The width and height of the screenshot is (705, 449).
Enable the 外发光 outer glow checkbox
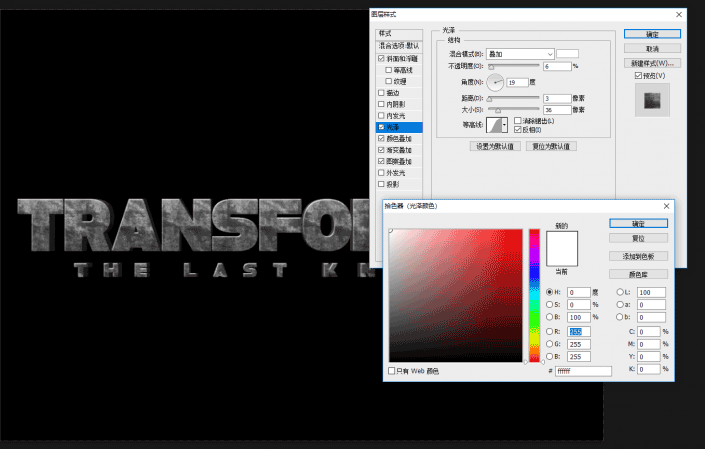(381, 173)
